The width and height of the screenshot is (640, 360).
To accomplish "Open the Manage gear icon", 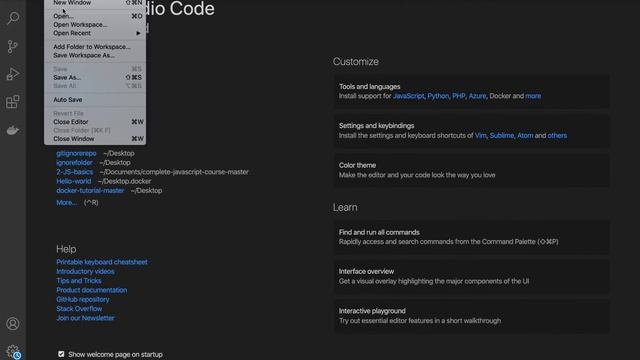I will (x=13, y=351).
